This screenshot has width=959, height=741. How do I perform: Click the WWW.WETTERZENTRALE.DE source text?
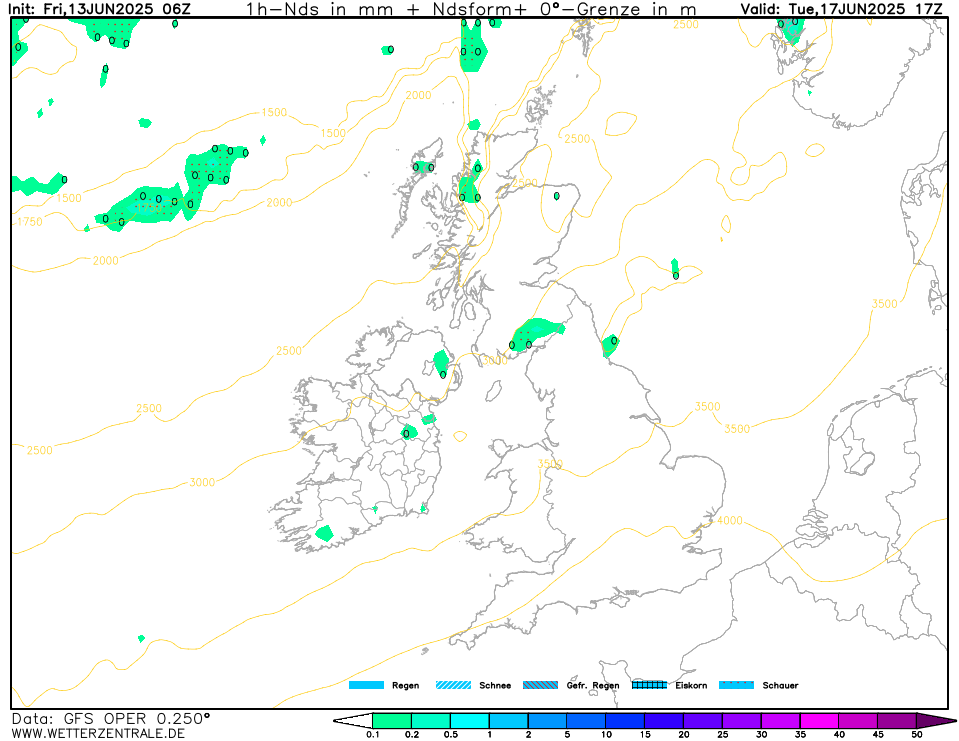98,733
